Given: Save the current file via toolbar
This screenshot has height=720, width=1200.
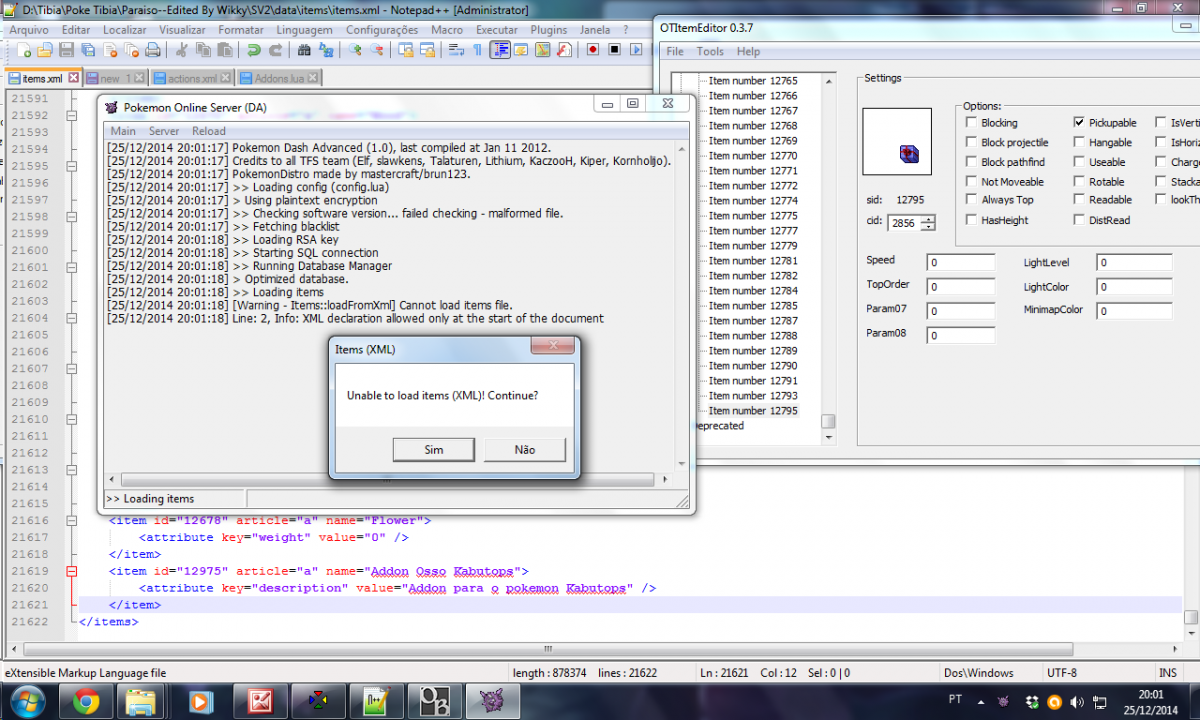Looking at the screenshot, I should pos(66,50).
